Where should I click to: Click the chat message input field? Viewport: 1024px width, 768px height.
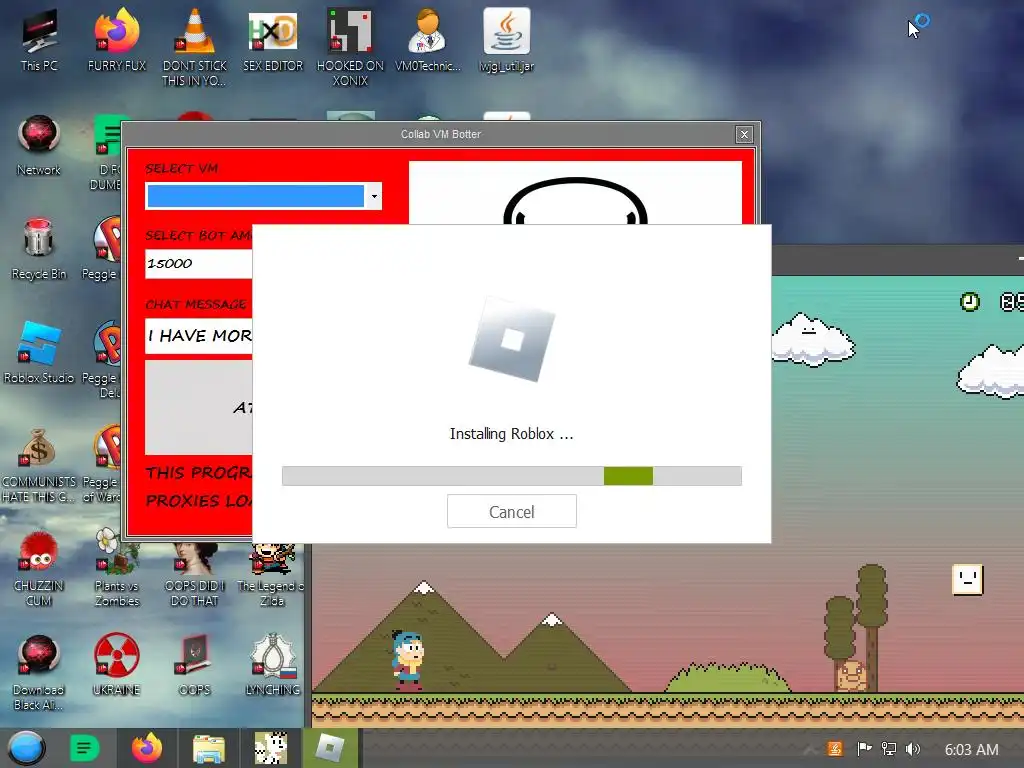coord(199,336)
